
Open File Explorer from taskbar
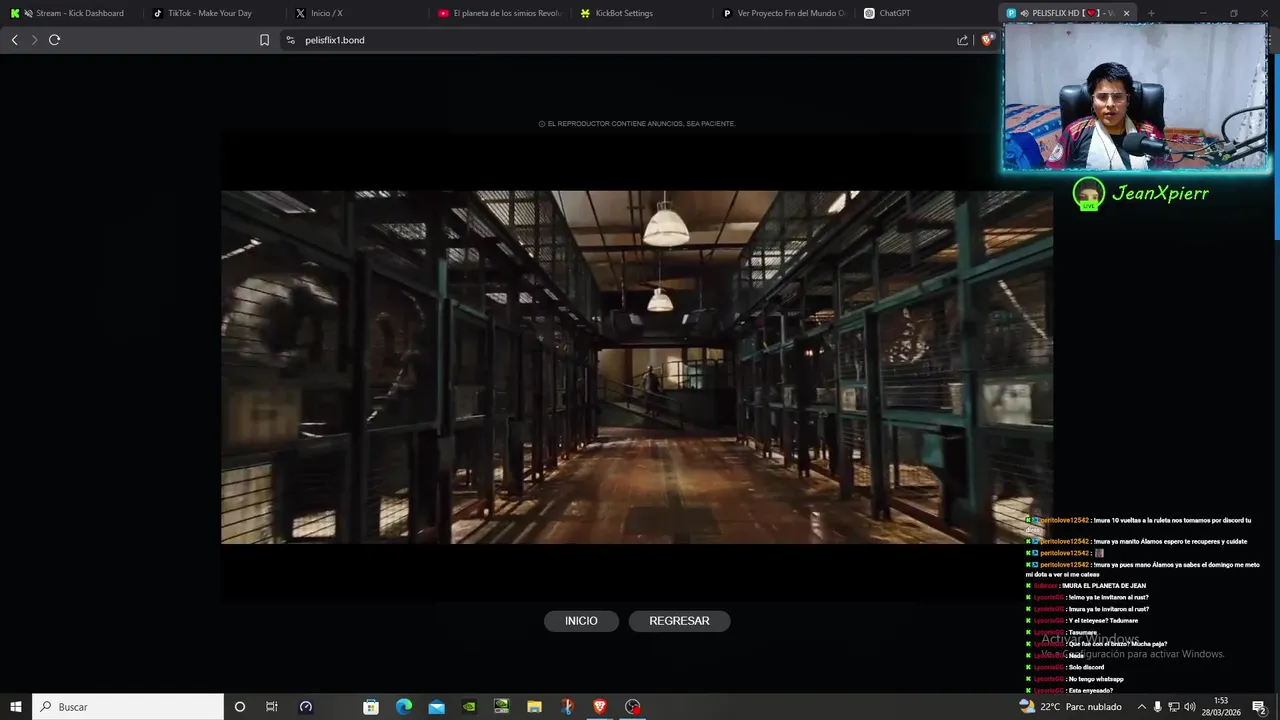(x=534, y=707)
